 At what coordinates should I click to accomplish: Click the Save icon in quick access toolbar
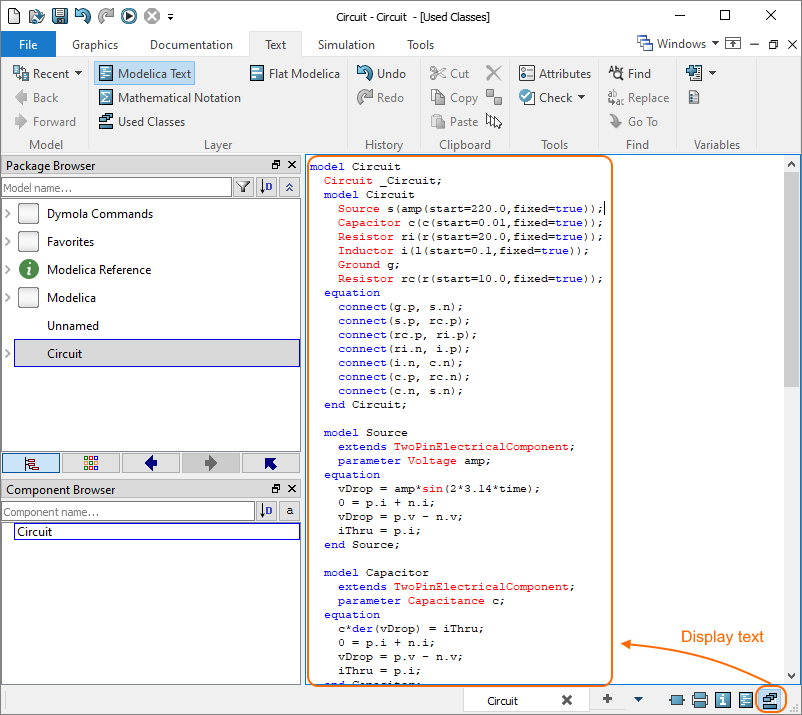(x=60, y=16)
